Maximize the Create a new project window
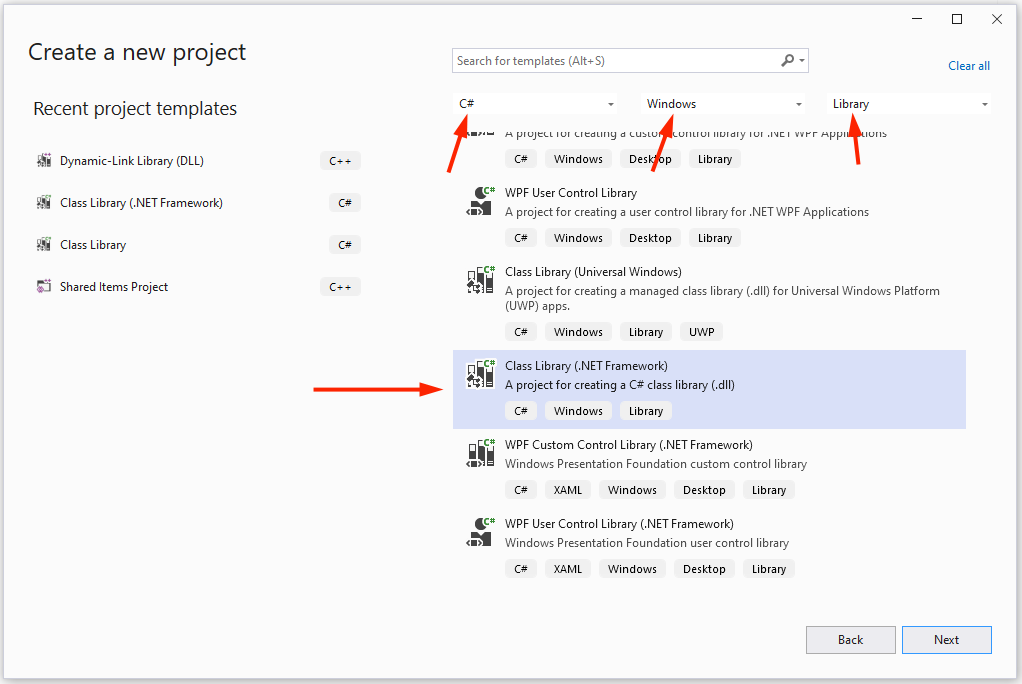Screen dimensions: 1022x684 (x=957, y=19)
